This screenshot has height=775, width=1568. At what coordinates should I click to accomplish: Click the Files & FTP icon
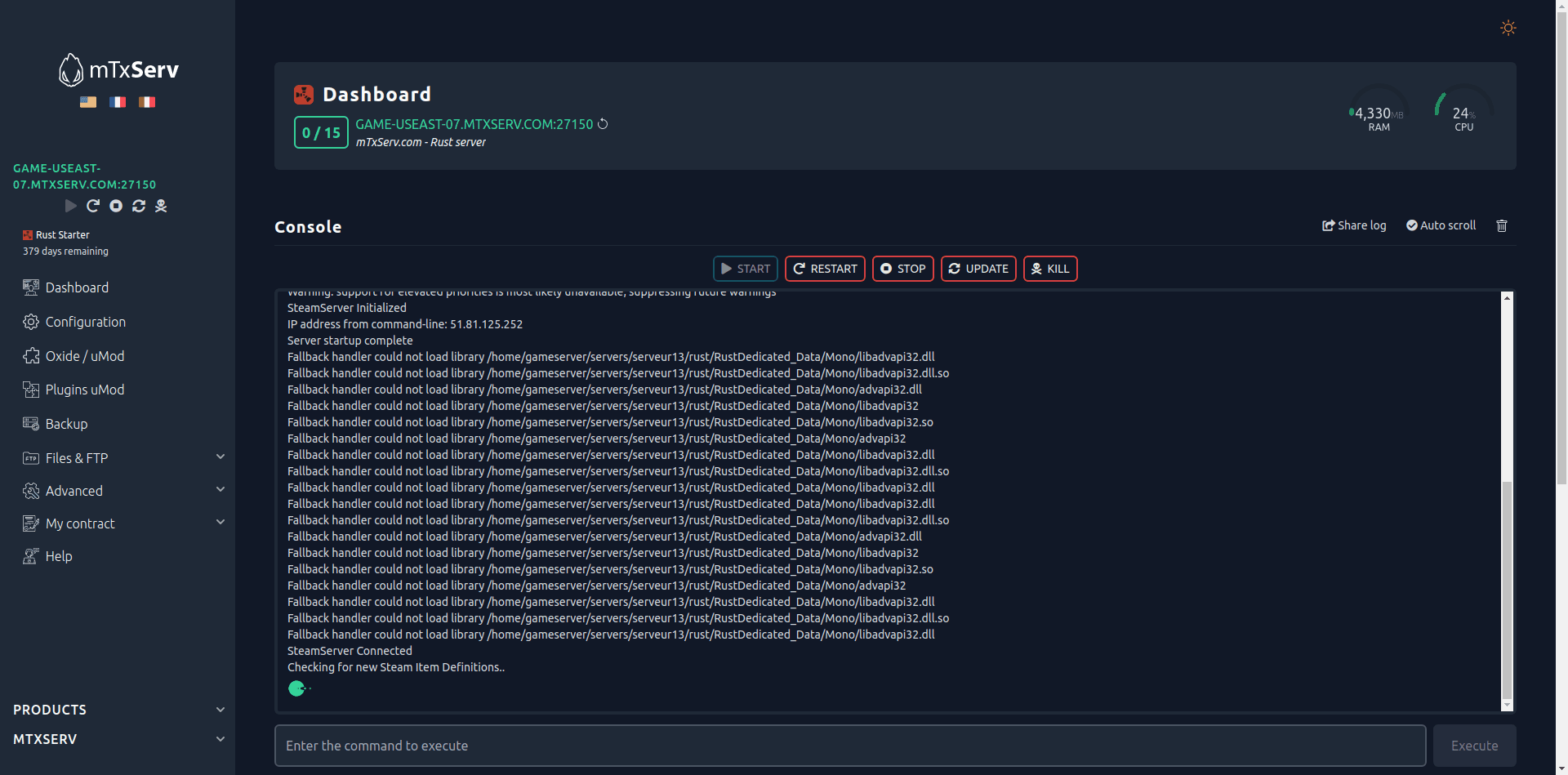31,458
